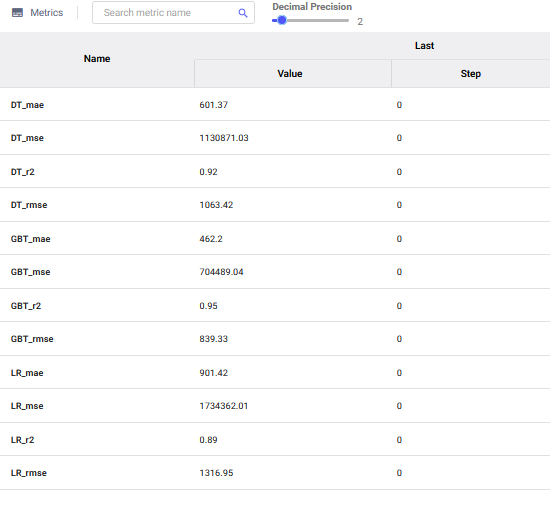Click the Last column group header
This screenshot has height=508, width=550.
[424, 46]
